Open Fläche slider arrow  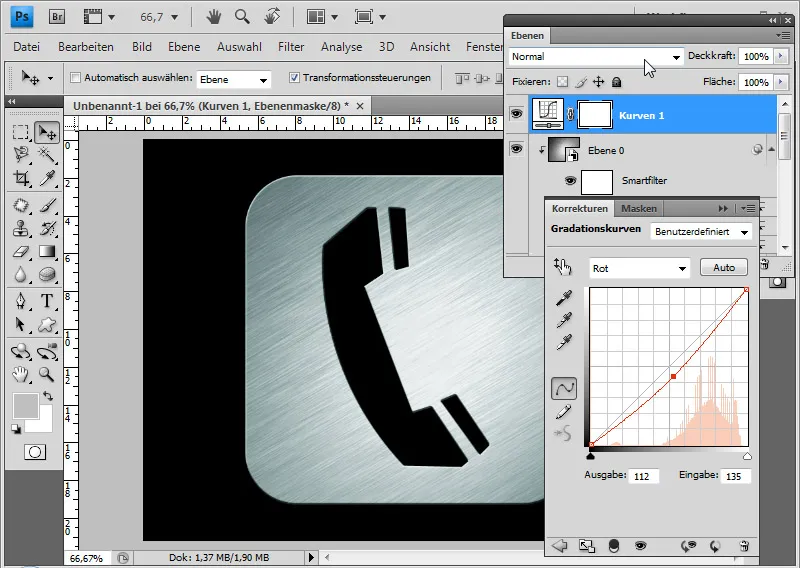tap(781, 82)
